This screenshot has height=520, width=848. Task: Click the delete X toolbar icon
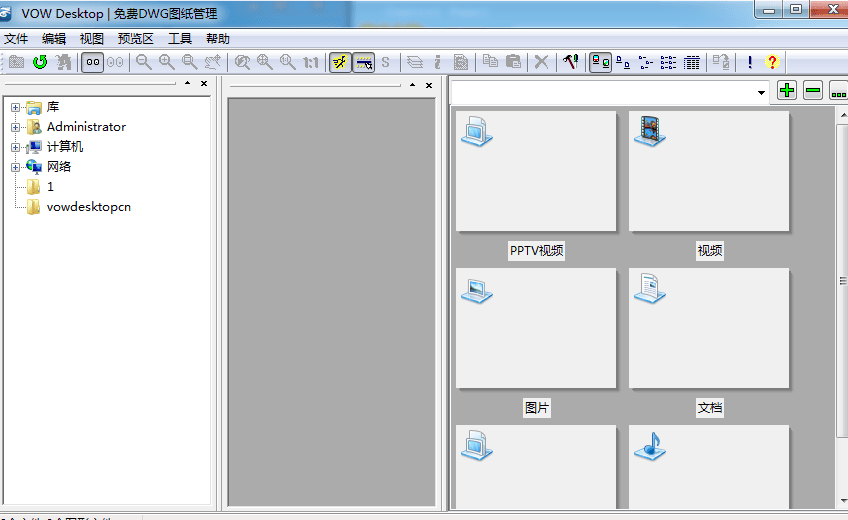point(541,62)
